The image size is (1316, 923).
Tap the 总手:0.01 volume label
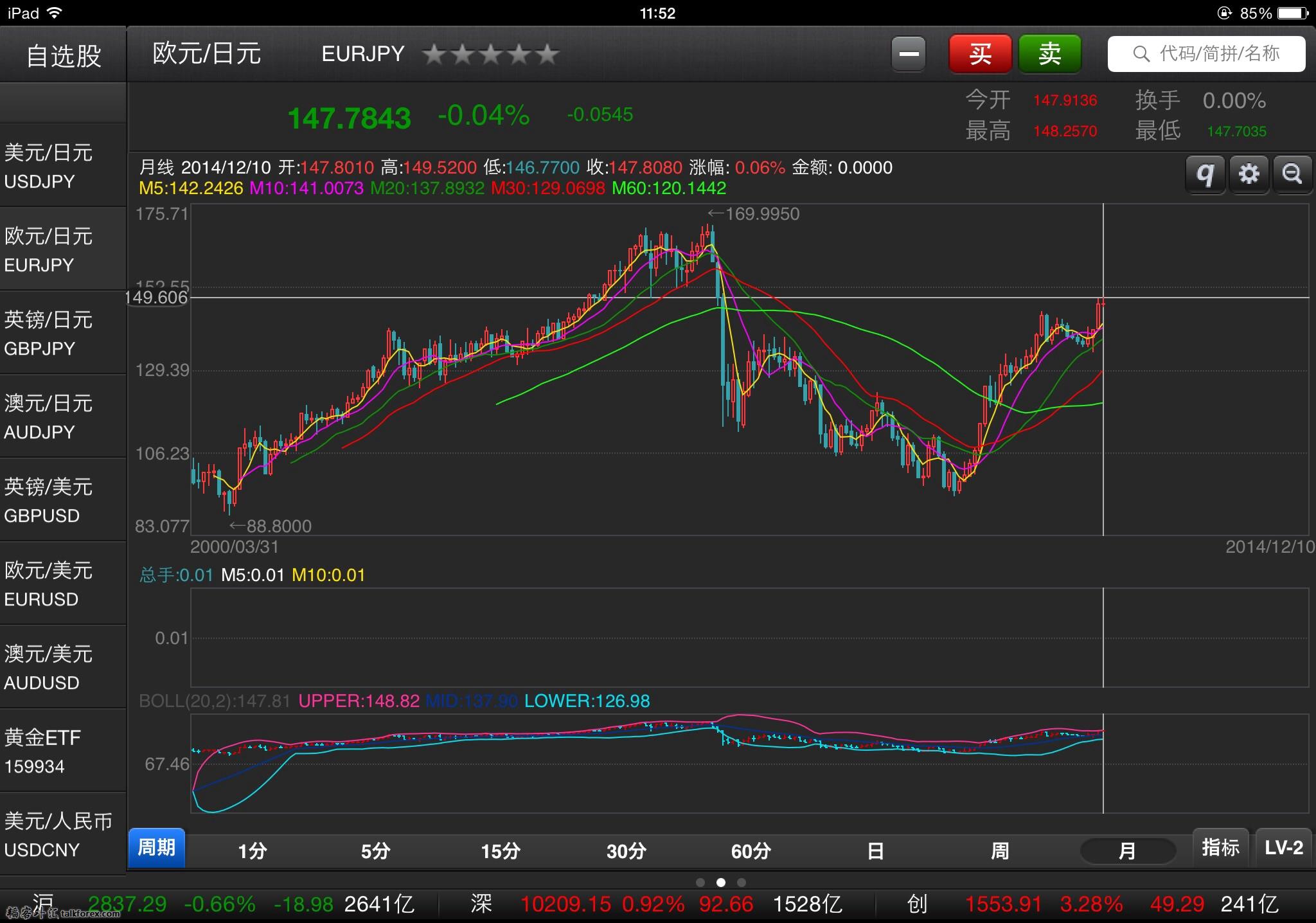(x=176, y=575)
